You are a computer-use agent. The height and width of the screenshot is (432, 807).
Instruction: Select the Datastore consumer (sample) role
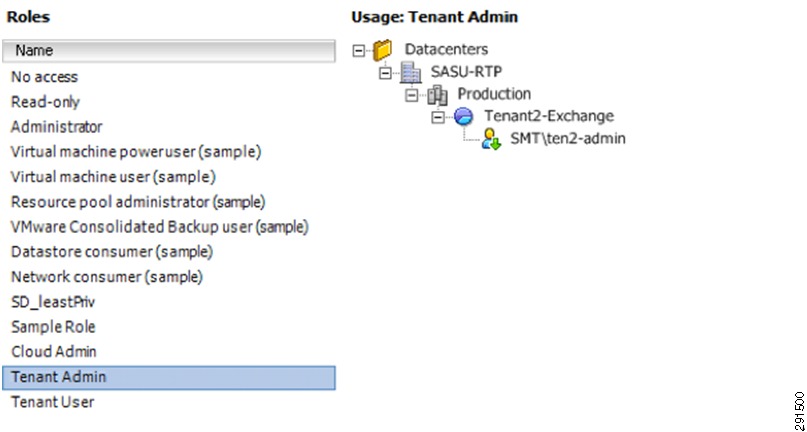click(x=110, y=252)
